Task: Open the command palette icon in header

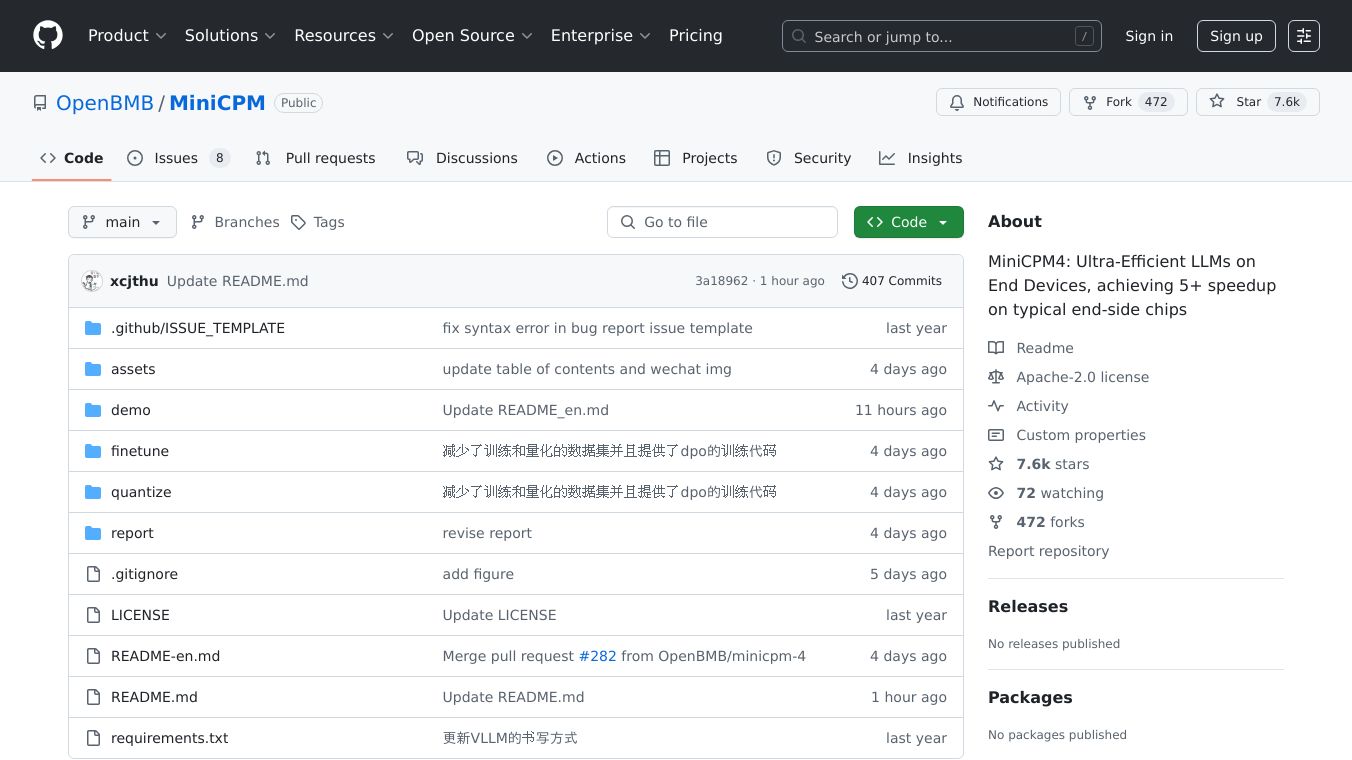Action: point(1303,36)
